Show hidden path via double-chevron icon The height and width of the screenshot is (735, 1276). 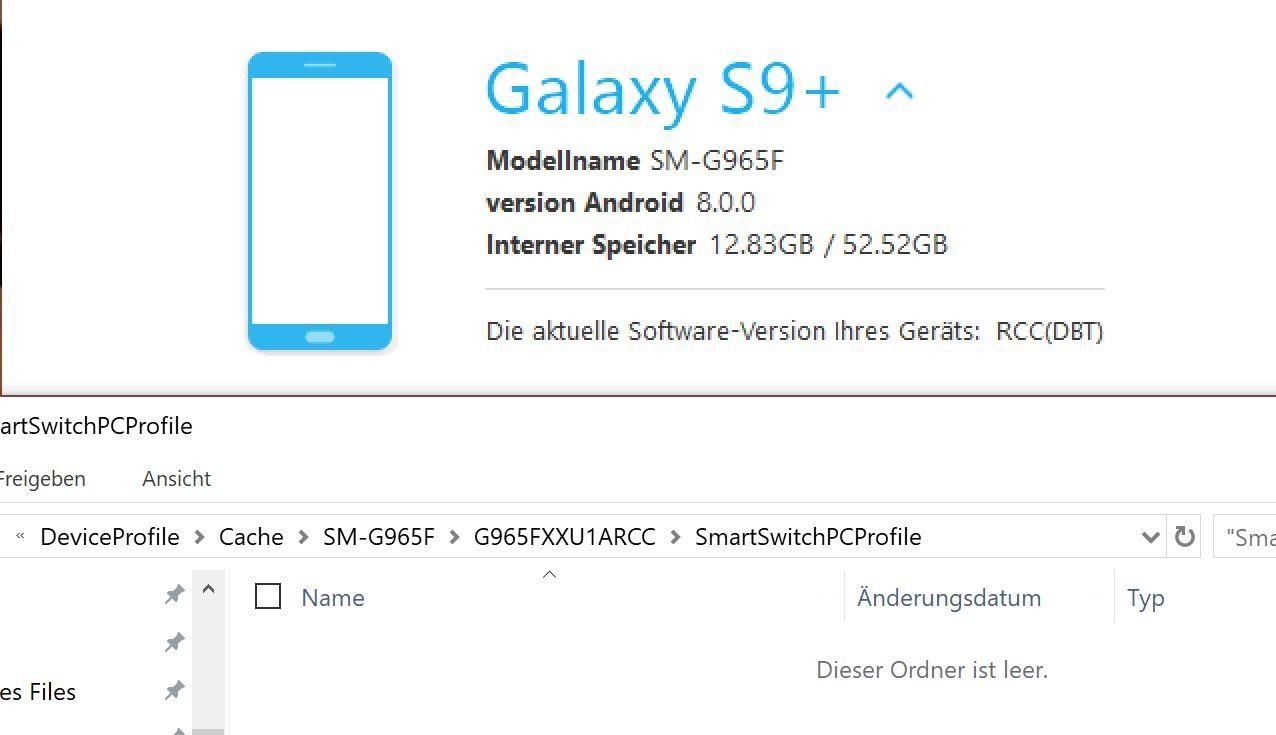point(20,537)
